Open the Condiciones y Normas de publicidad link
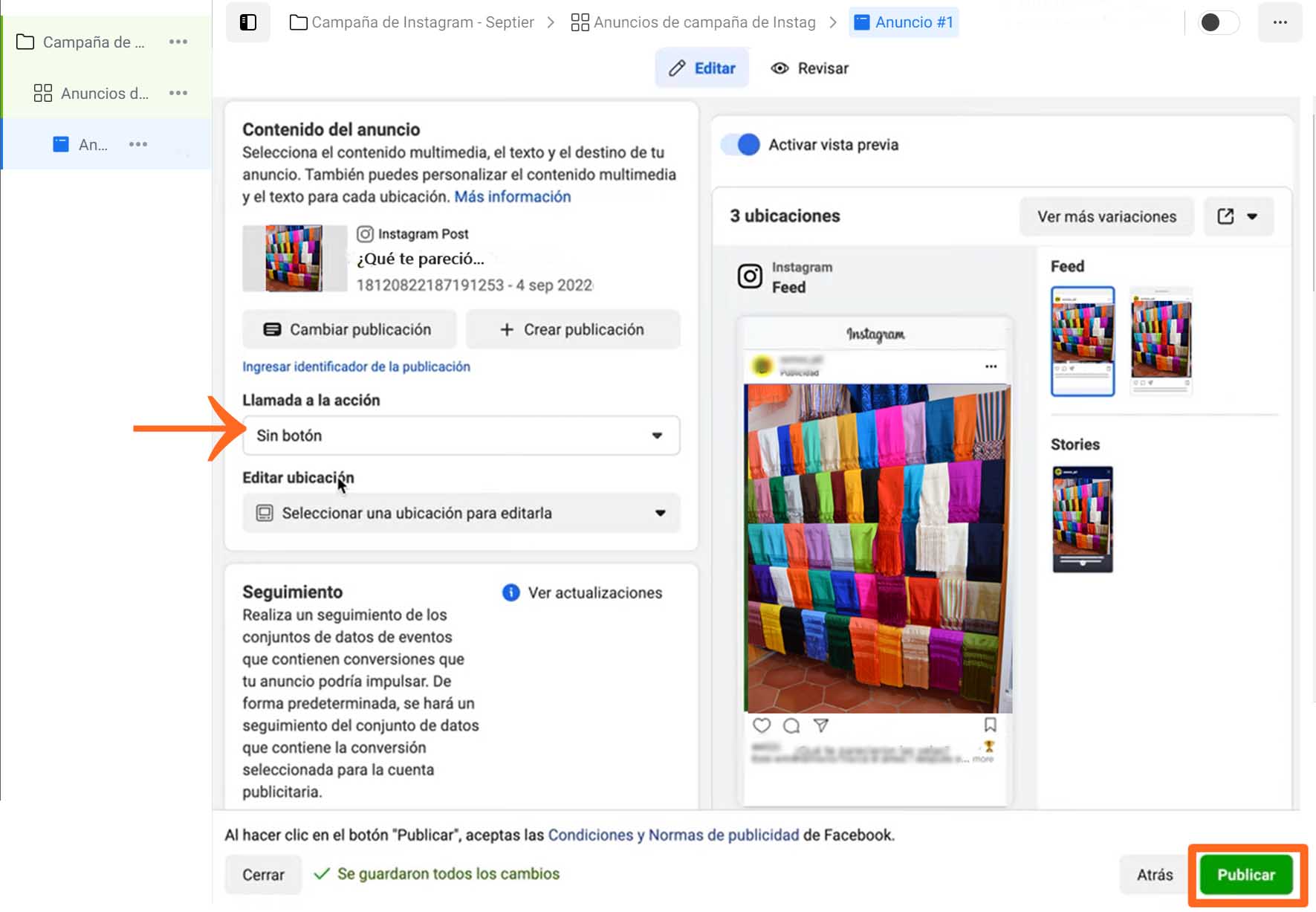The width and height of the screenshot is (1316, 912). 672,835
